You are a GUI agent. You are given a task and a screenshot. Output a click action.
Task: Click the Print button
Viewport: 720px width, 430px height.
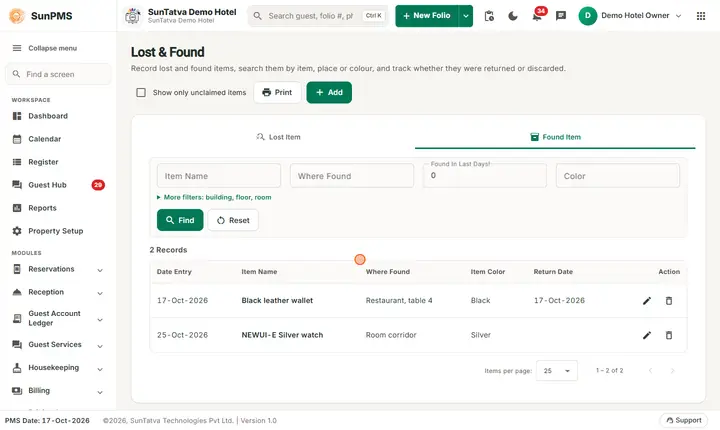click(277, 93)
